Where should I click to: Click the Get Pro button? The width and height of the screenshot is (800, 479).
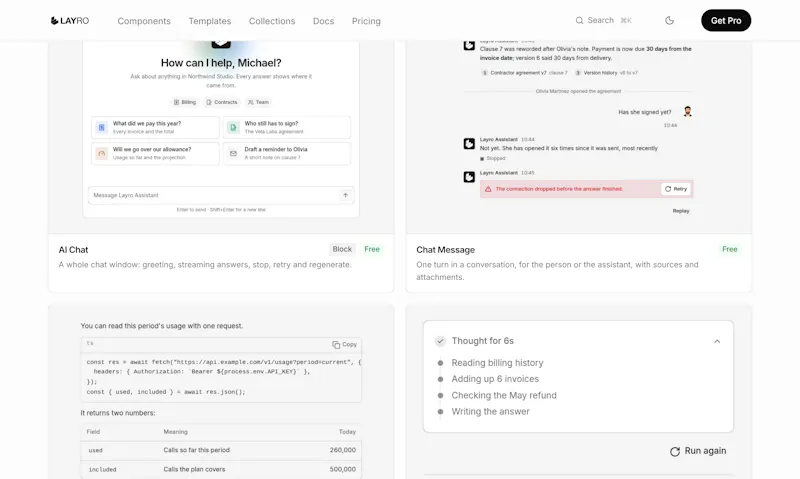(726, 20)
